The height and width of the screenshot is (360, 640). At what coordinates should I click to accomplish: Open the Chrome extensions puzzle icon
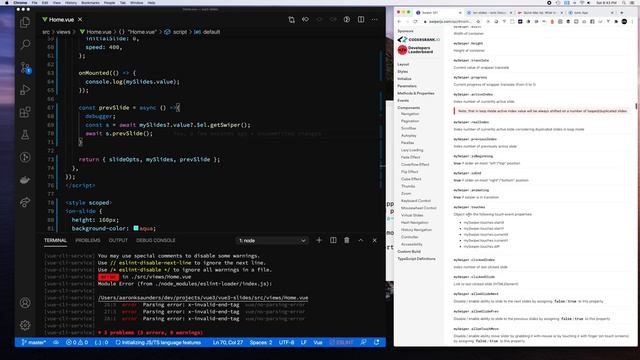pos(616,22)
